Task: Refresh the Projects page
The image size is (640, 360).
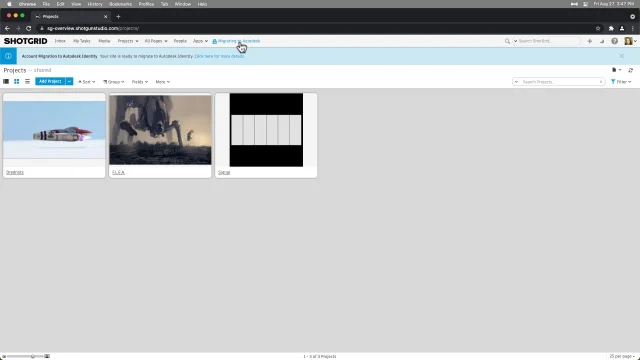Action: click(x=631, y=70)
